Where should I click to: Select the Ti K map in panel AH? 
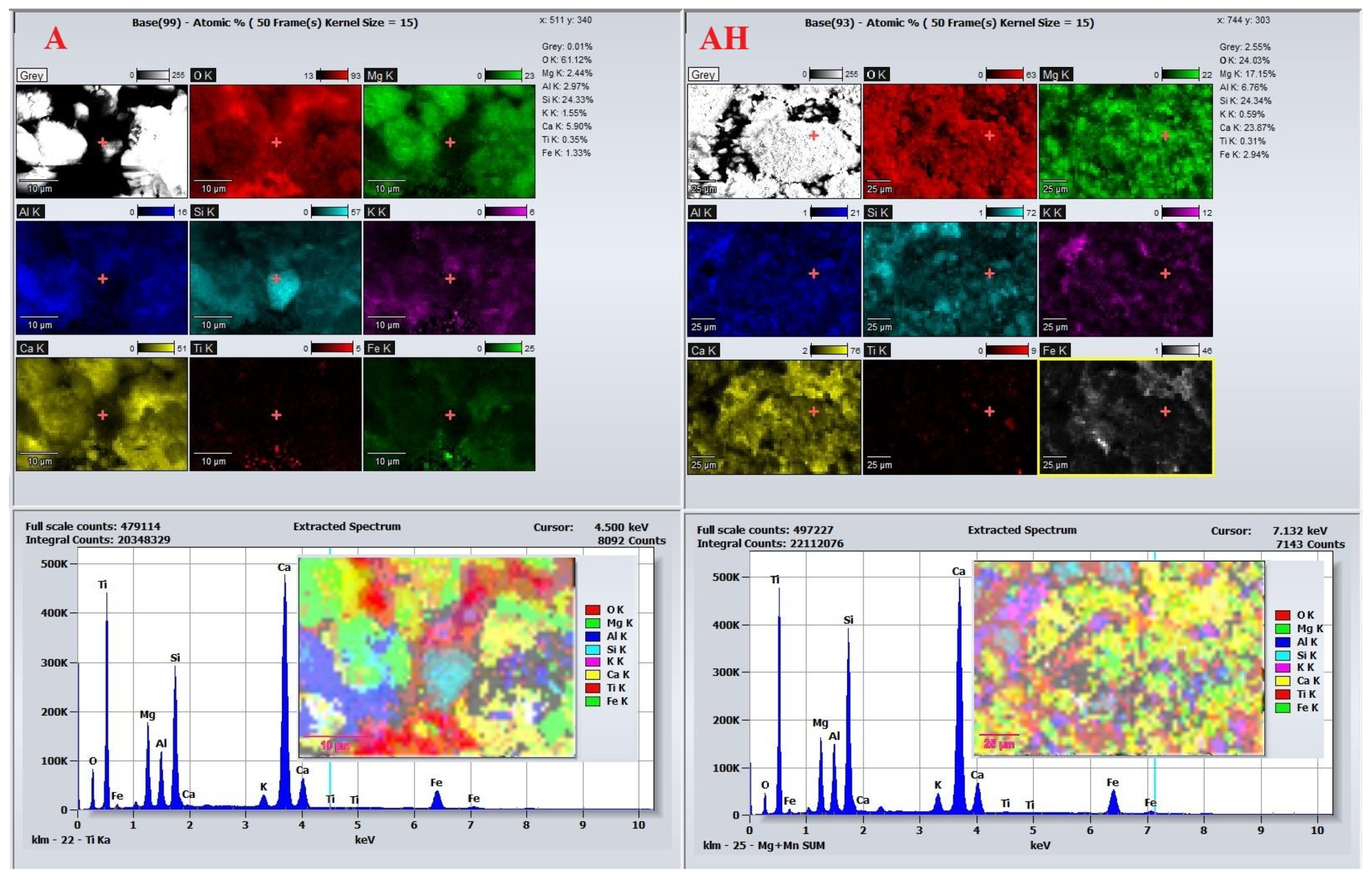950,417
